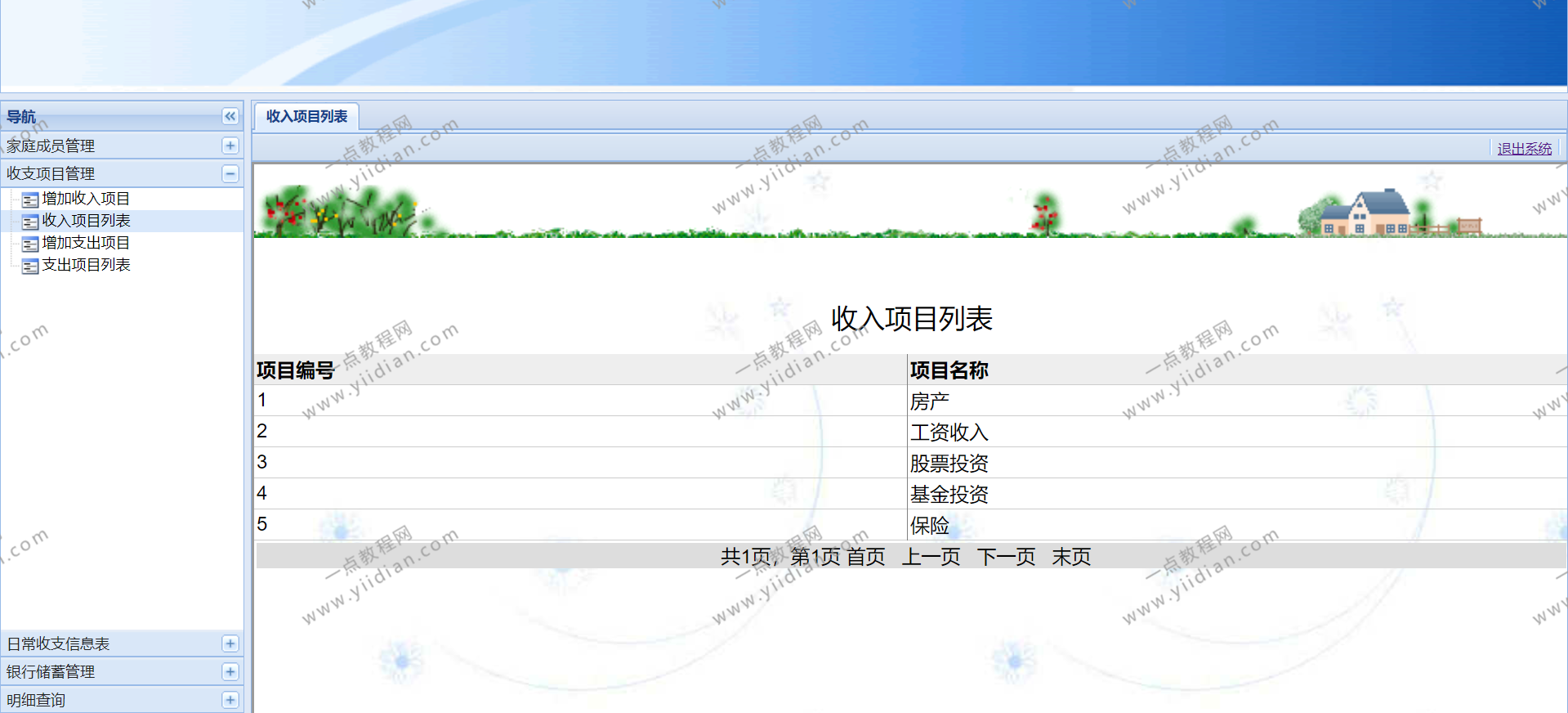Click the 明细查询 panel header
The height and width of the screenshot is (713, 1568).
(122, 700)
